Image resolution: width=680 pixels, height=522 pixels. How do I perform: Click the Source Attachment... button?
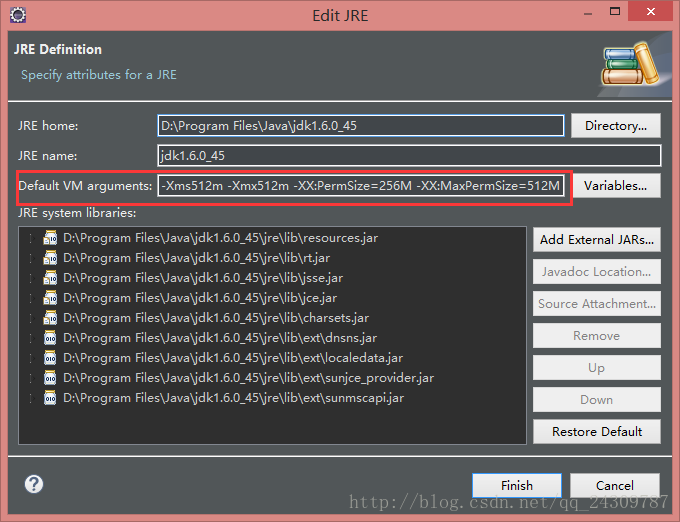pyautogui.click(x=597, y=303)
